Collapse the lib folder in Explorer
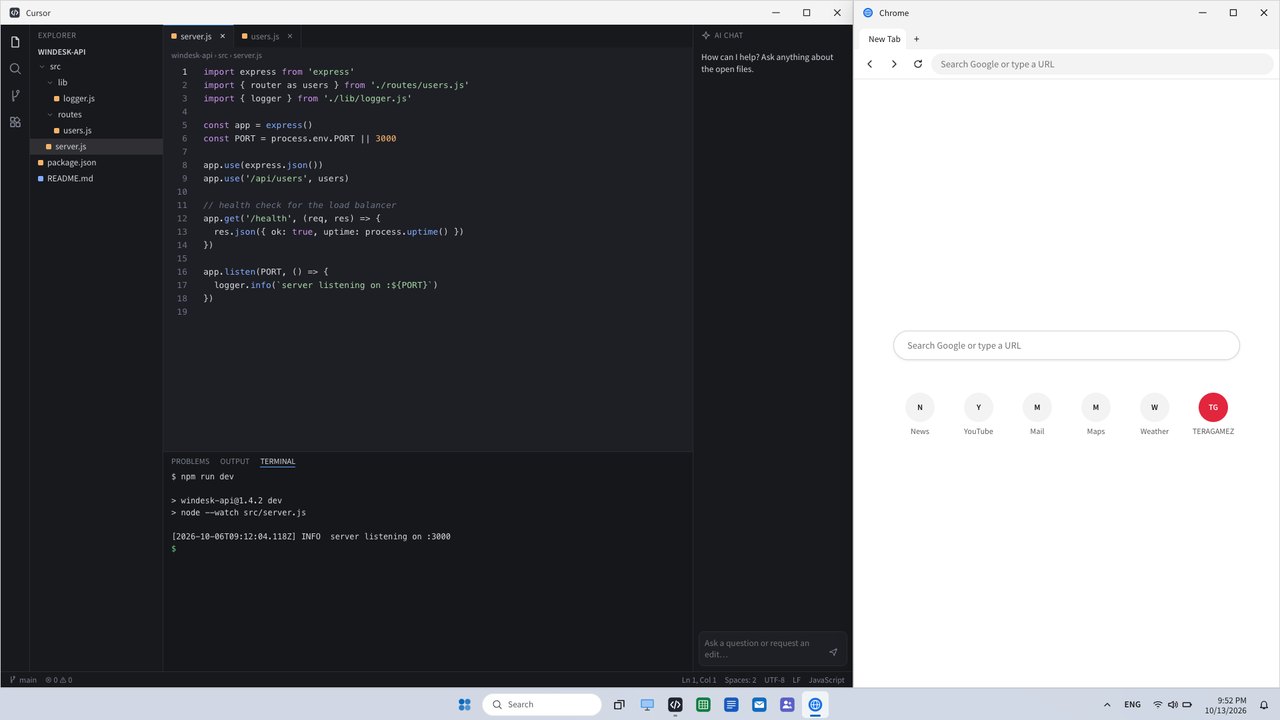The height and width of the screenshot is (720, 1280). pos(96,83)
